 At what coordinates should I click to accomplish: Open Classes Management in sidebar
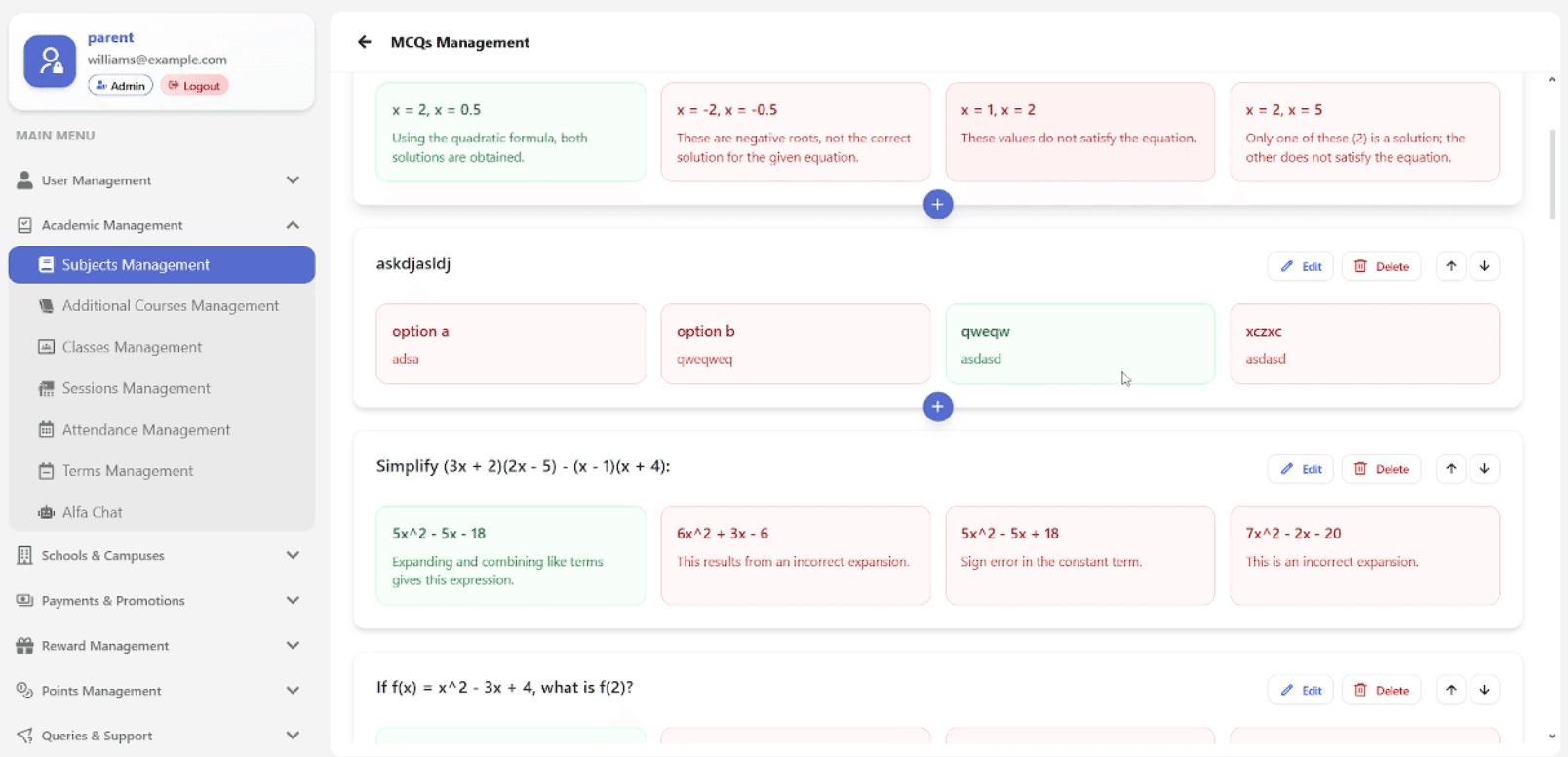pos(132,347)
